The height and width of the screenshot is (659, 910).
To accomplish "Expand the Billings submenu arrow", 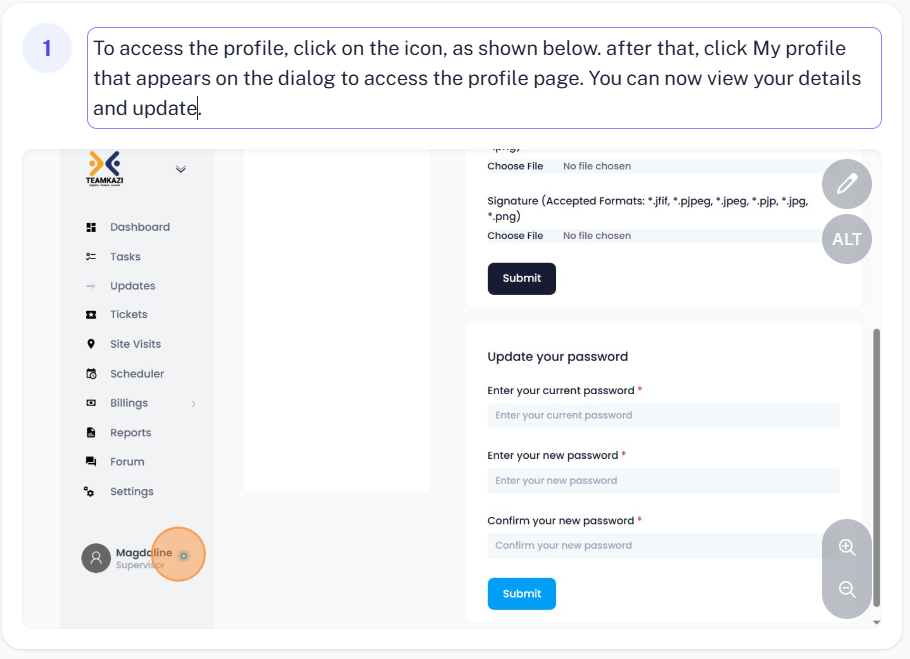I will [193, 403].
